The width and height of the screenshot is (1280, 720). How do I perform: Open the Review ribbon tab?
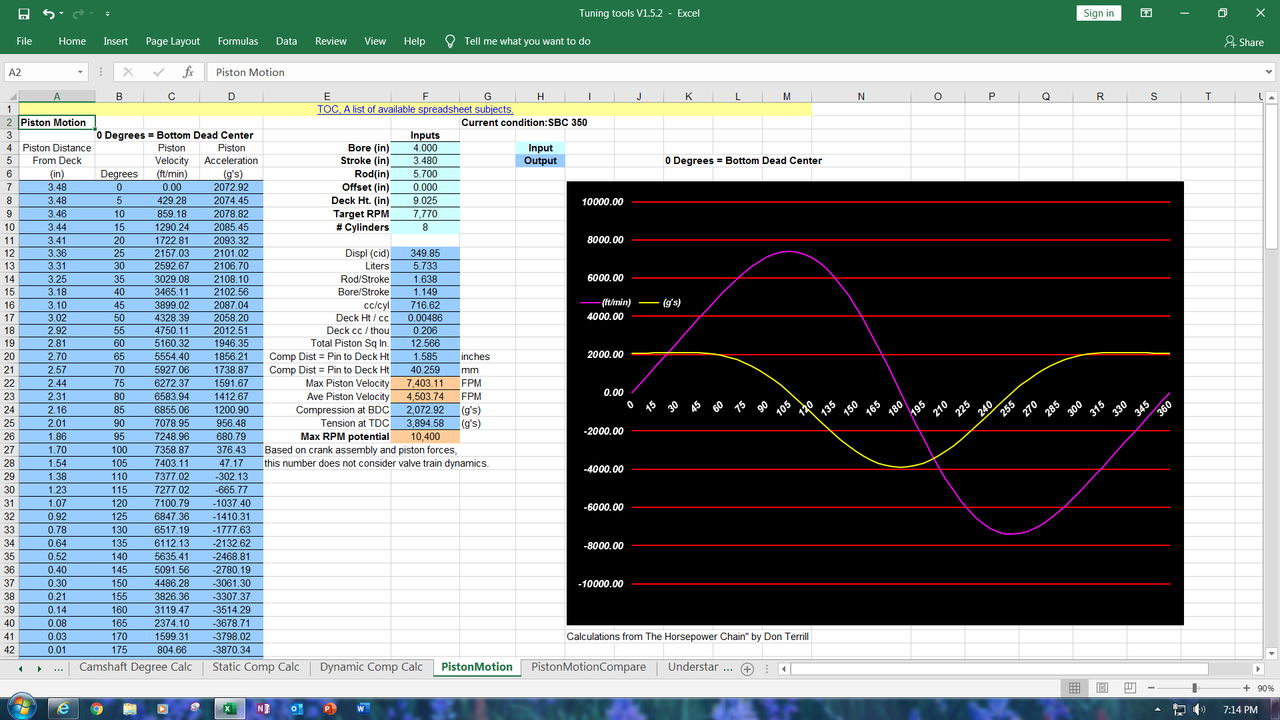coord(330,41)
